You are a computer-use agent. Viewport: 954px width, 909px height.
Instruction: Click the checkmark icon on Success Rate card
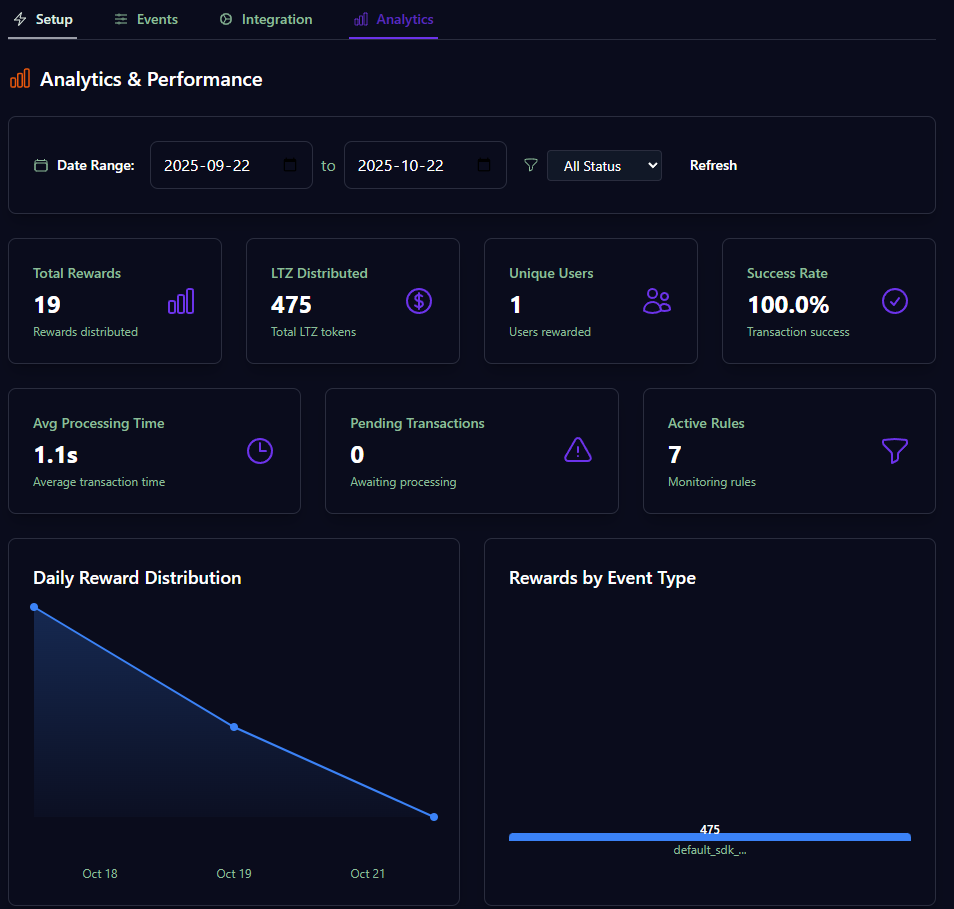[895, 301]
